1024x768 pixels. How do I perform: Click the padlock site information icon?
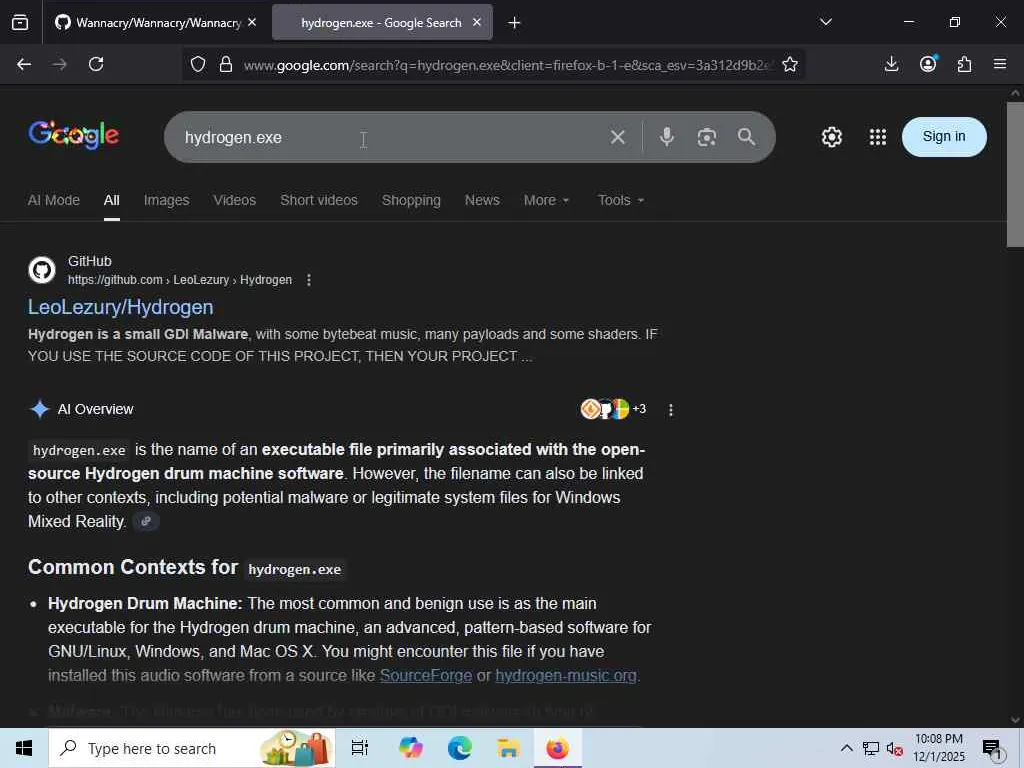226,64
